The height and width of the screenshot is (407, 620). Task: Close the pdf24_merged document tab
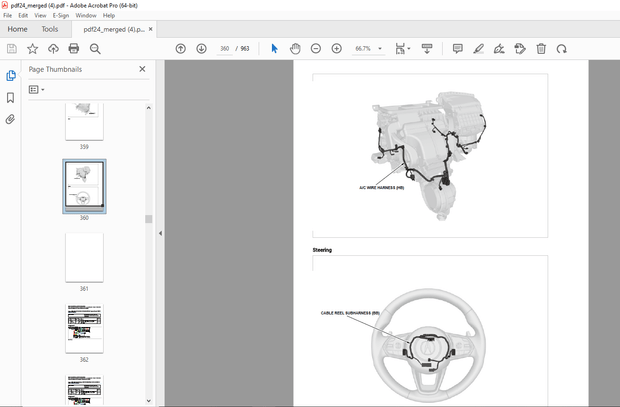151,29
